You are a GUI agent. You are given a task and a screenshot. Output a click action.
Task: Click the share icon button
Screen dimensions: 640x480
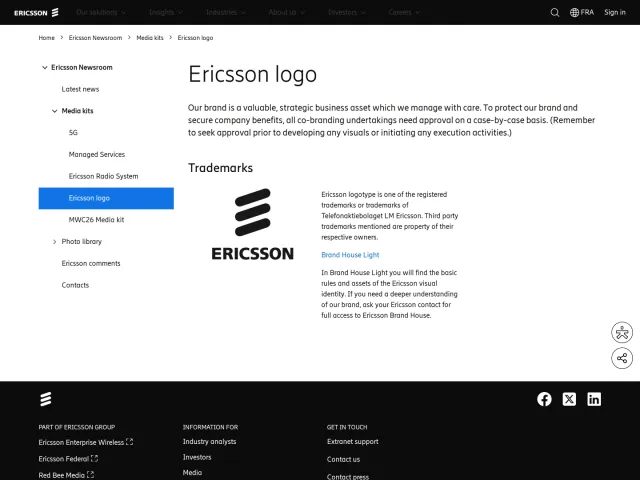click(x=622, y=358)
